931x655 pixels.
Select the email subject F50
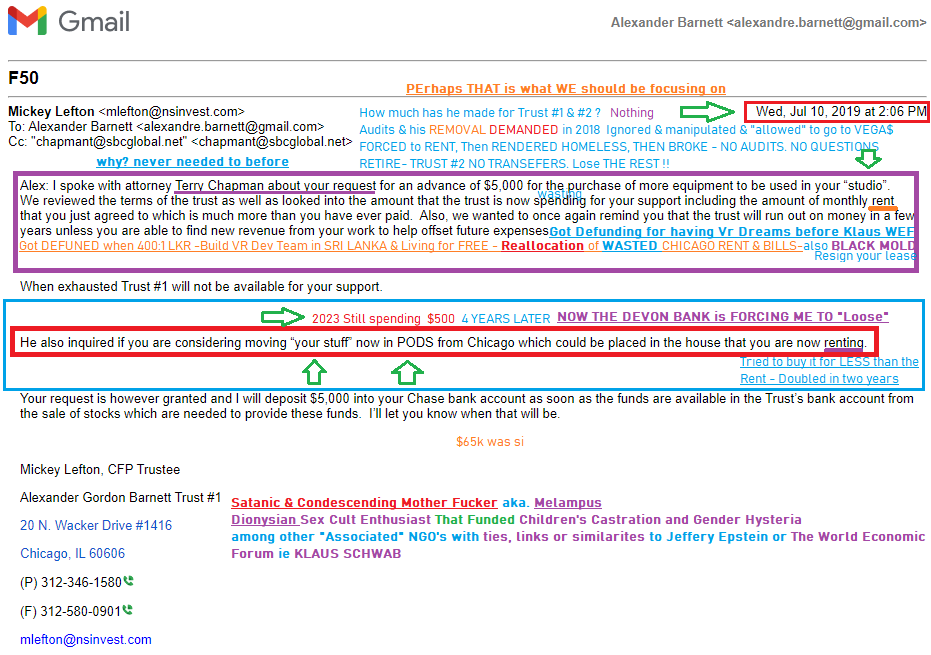[23, 78]
